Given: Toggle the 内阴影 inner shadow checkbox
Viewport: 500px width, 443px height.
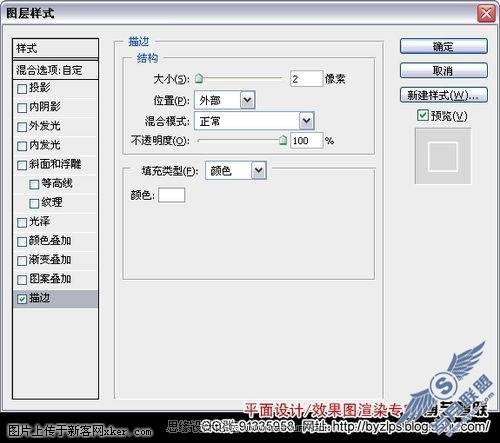Looking at the screenshot, I should pyautogui.click(x=22, y=108).
